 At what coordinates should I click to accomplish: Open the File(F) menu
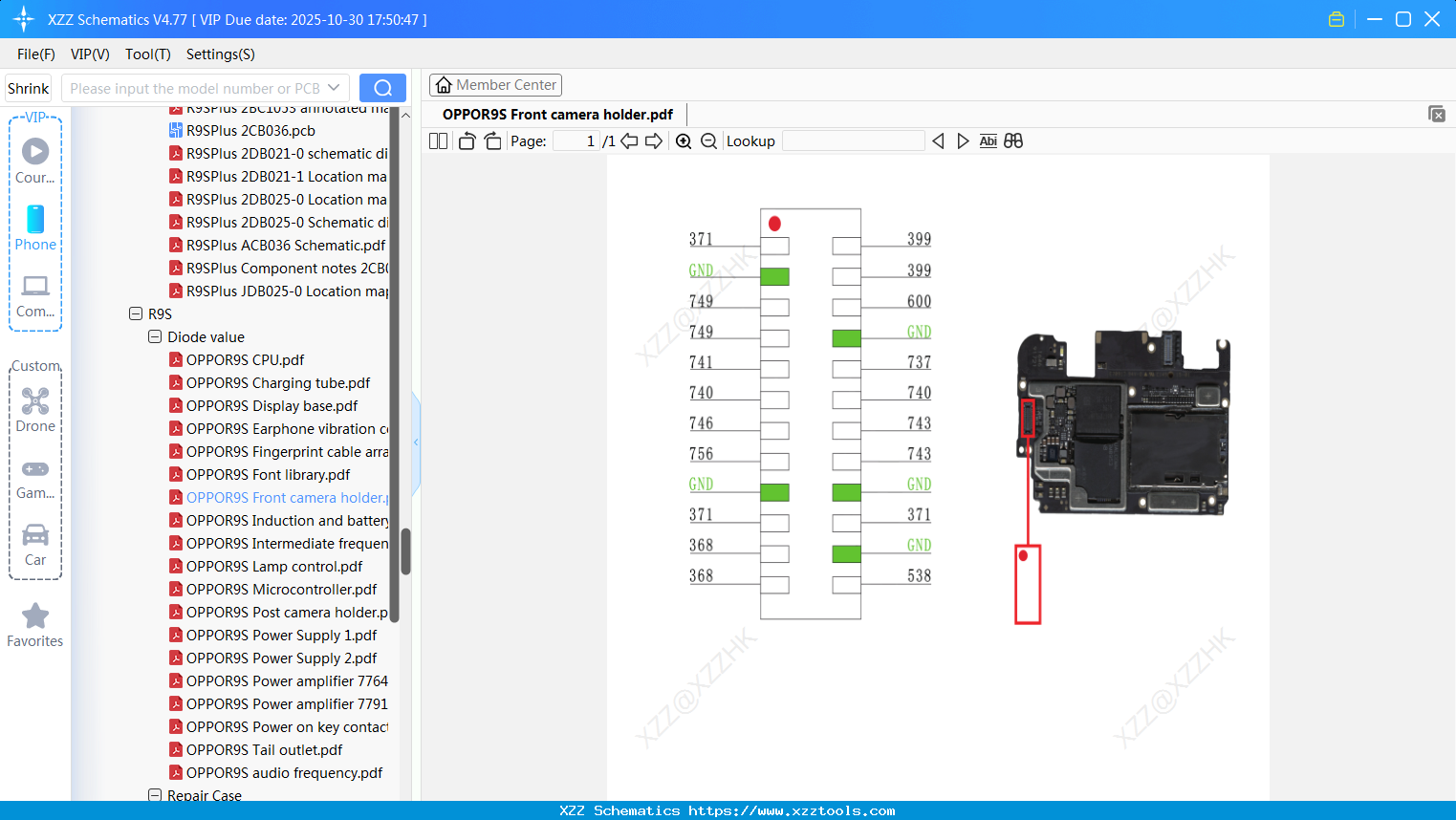36,54
